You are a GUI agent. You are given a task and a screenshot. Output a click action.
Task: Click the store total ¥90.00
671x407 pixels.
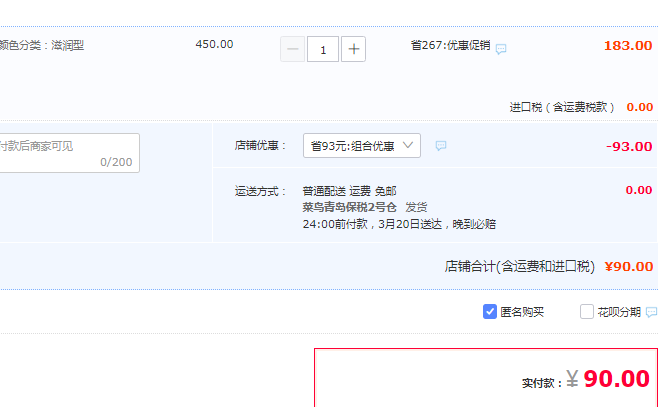(629, 267)
